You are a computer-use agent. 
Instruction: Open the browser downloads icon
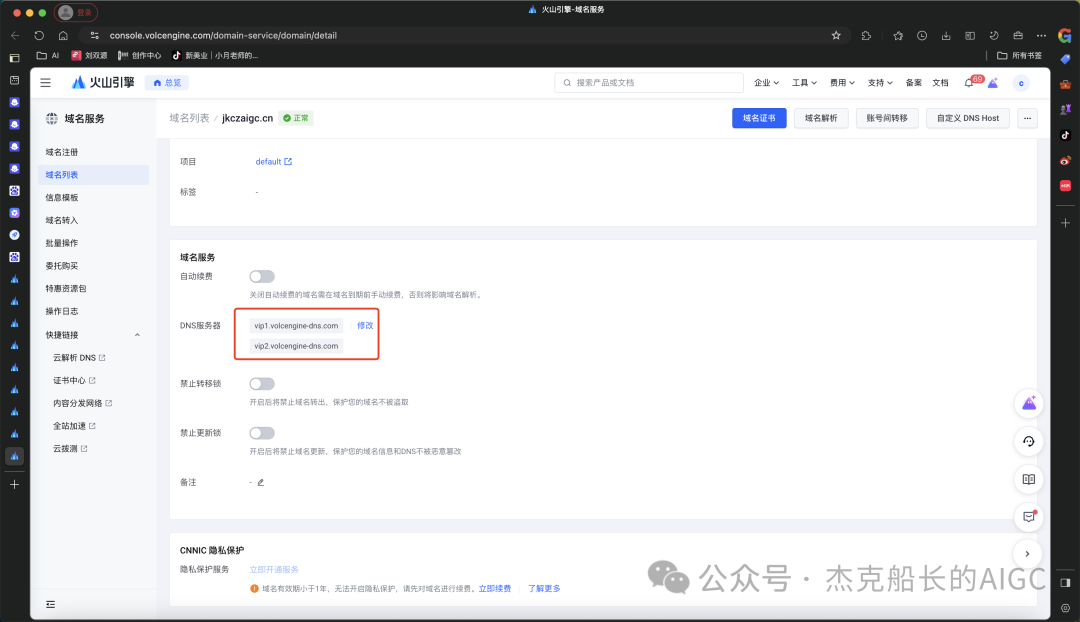[x=946, y=35]
